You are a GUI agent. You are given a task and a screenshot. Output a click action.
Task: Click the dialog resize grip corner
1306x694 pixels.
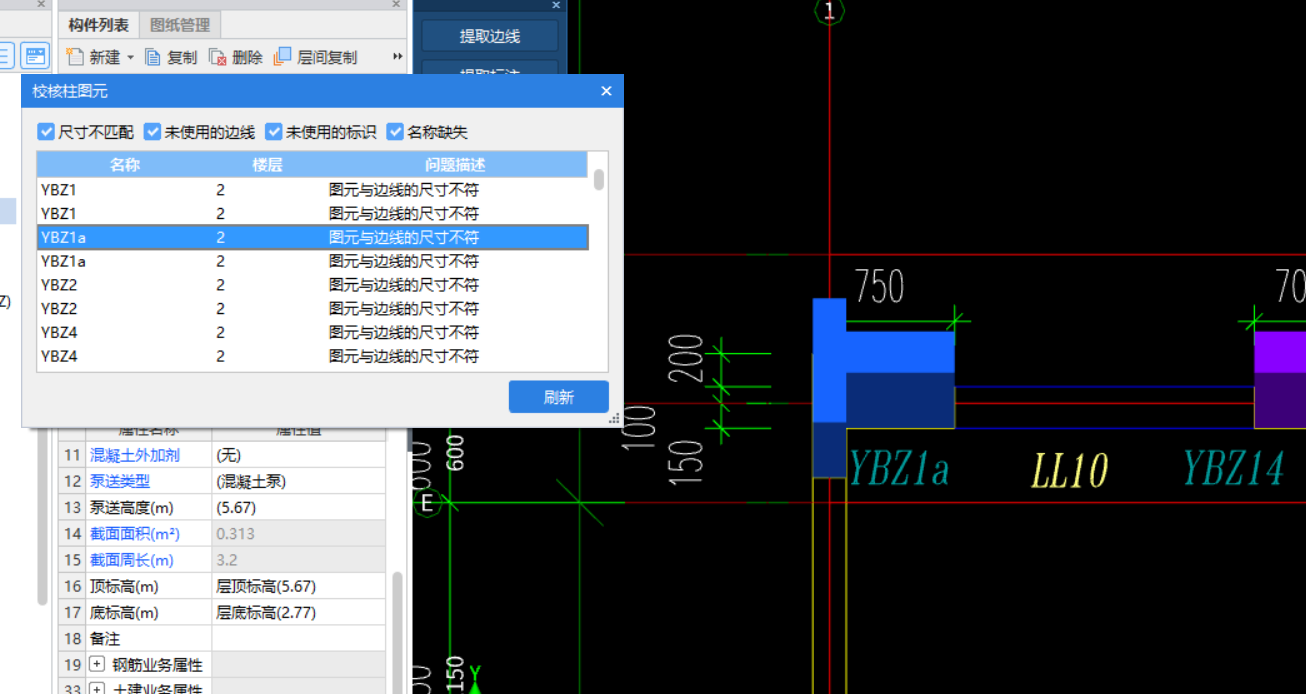point(615,419)
